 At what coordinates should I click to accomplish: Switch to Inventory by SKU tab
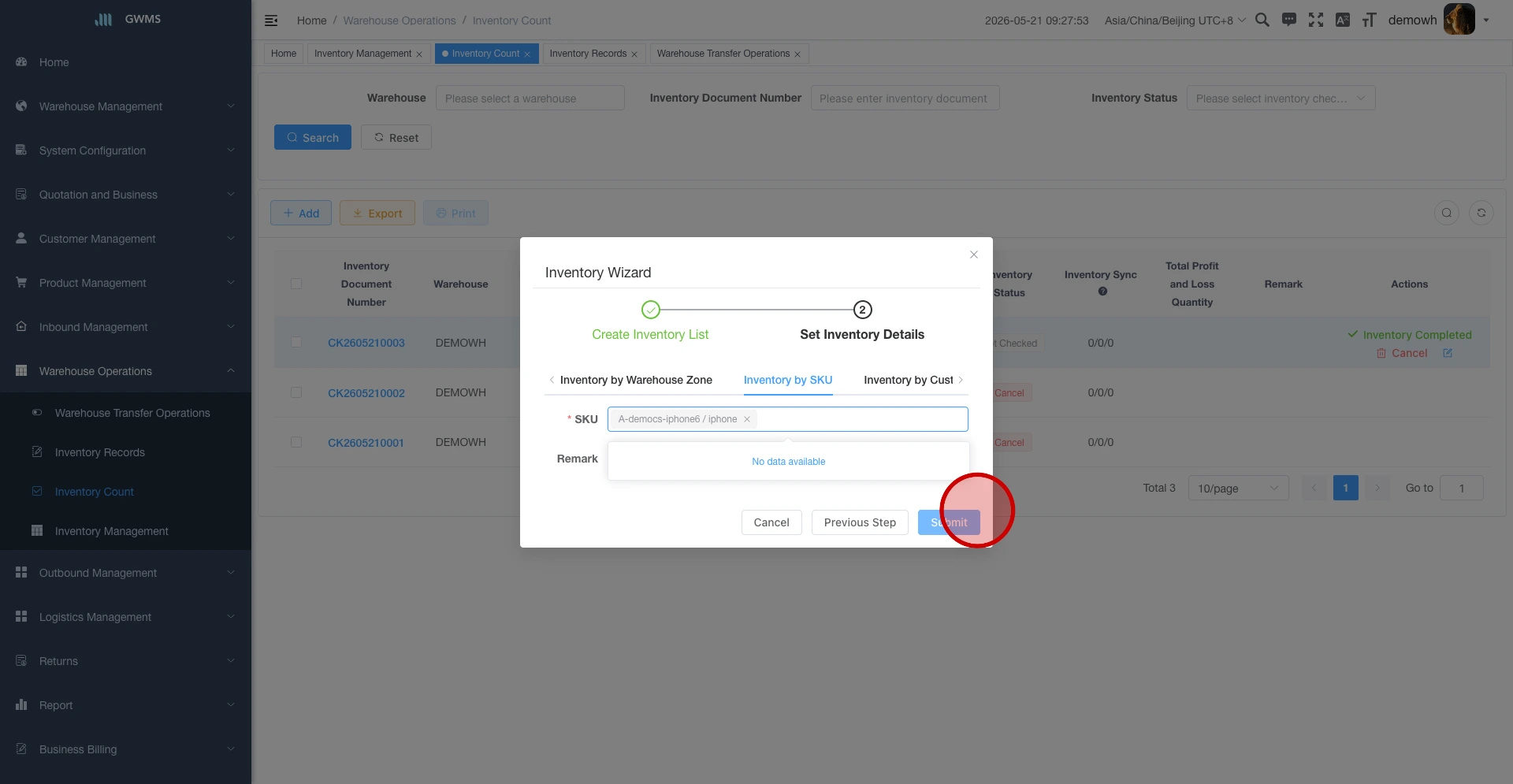[788, 380]
